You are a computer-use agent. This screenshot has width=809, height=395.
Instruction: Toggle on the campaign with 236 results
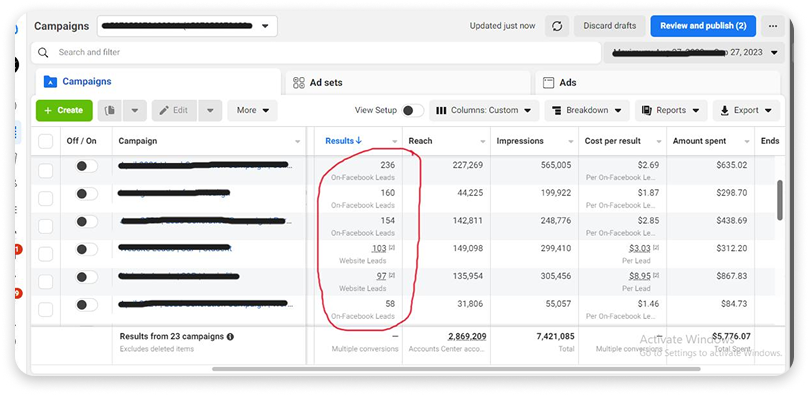(86, 166)
